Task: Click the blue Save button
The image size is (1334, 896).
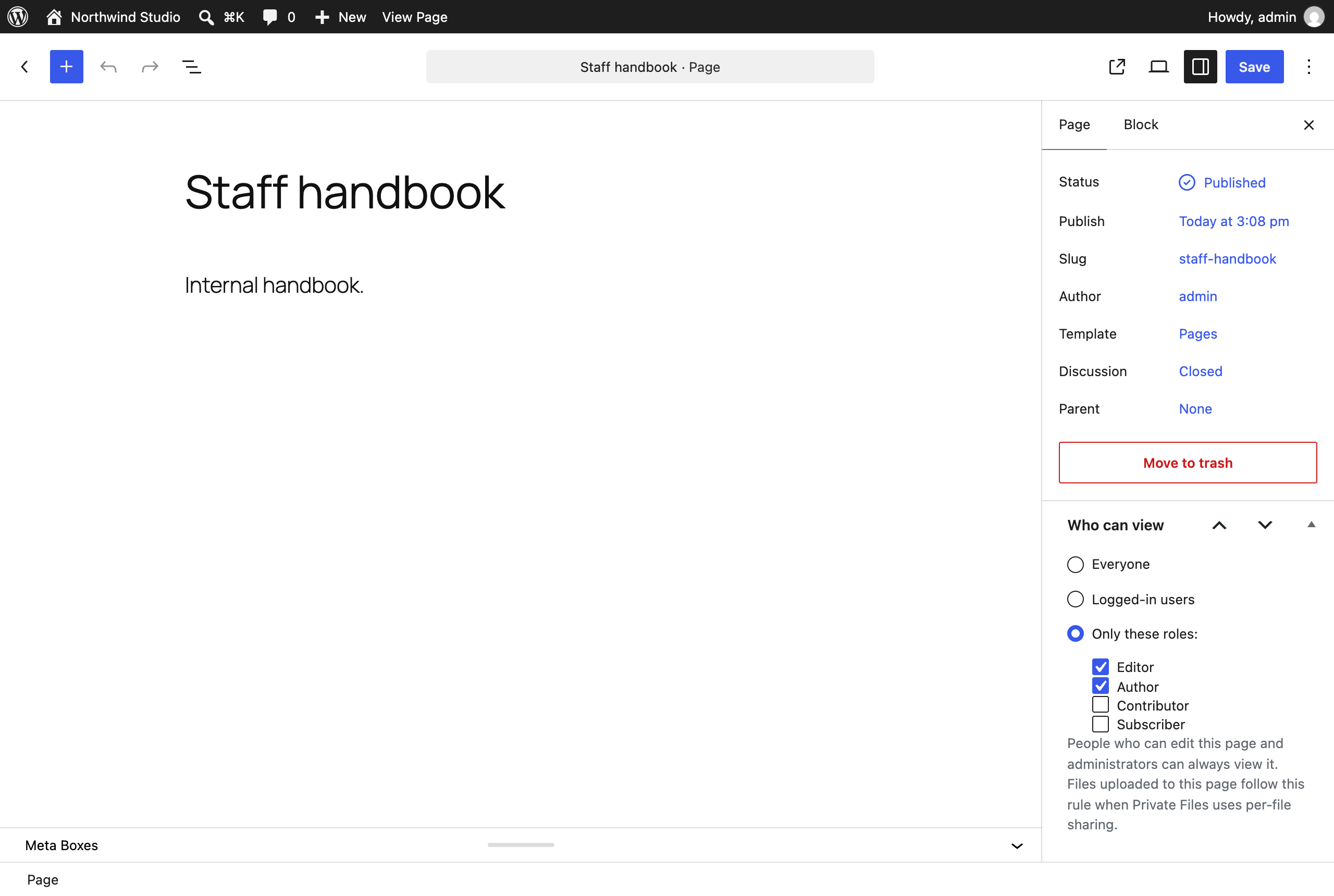Action: coord(1254,67)
